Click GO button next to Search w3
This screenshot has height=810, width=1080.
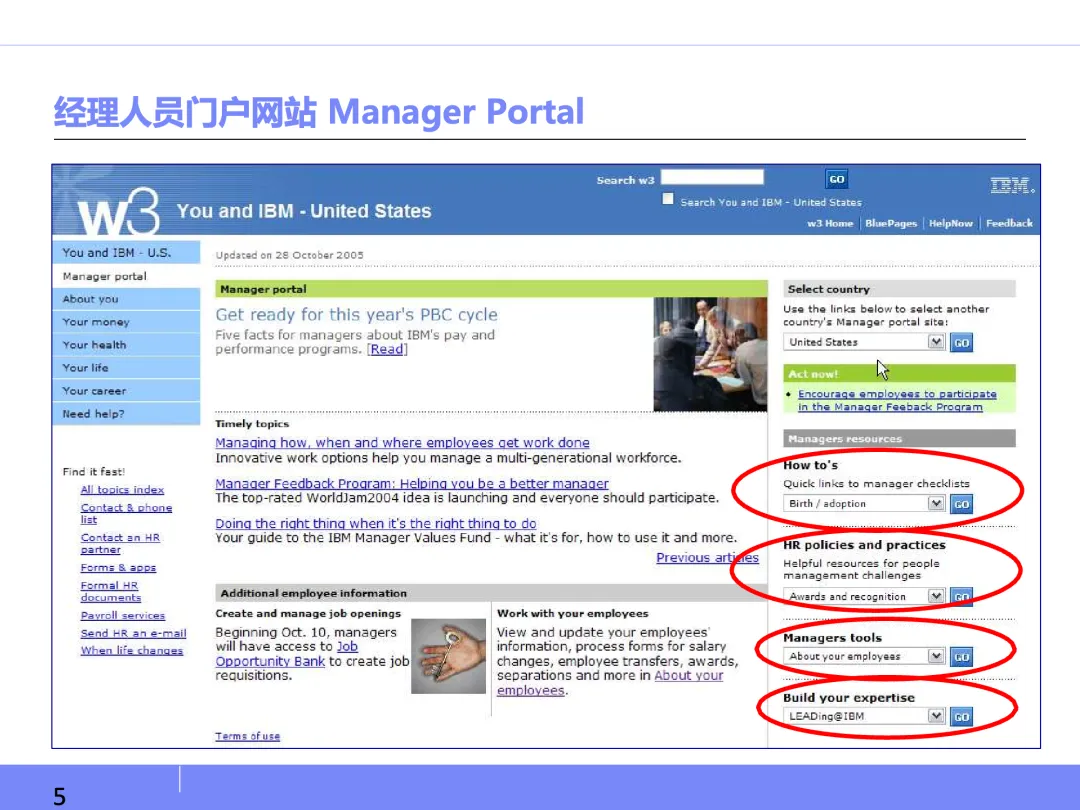click(x=836, y=179)
